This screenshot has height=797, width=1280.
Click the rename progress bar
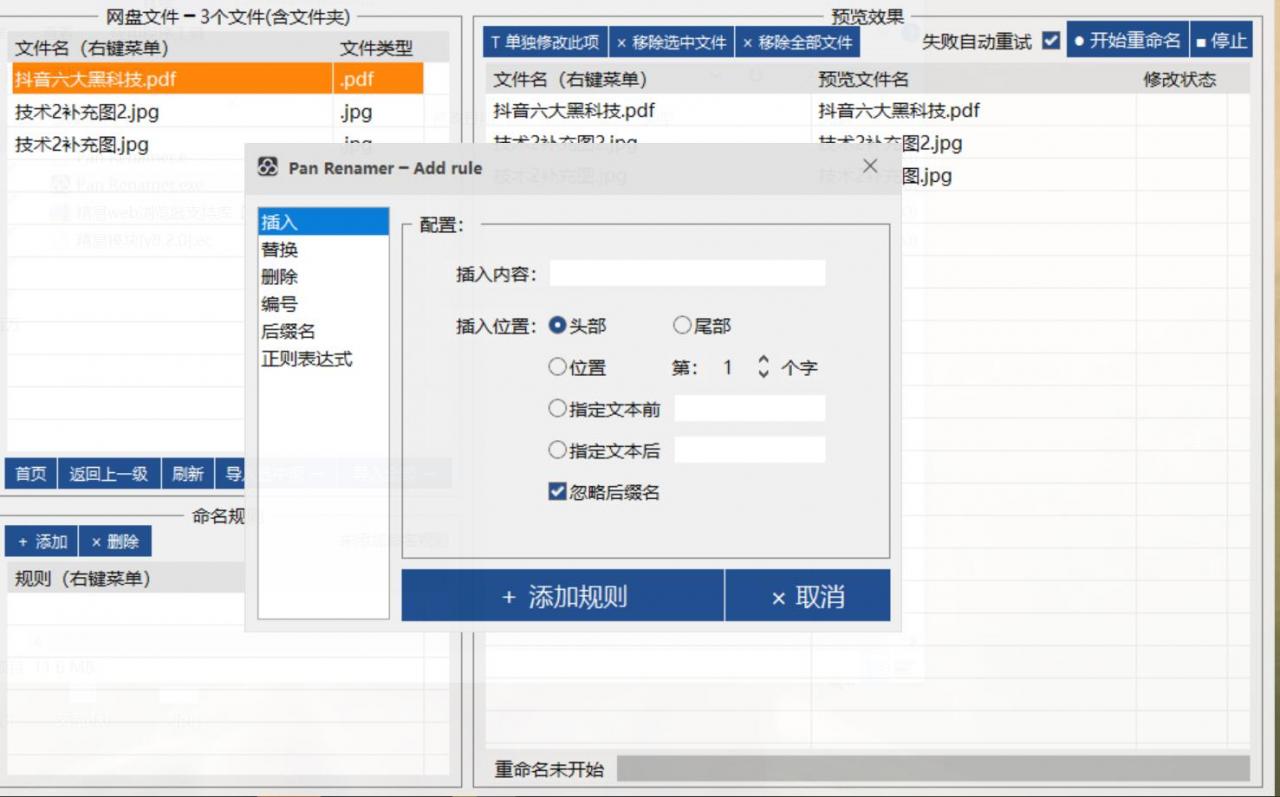click(933, 769)
